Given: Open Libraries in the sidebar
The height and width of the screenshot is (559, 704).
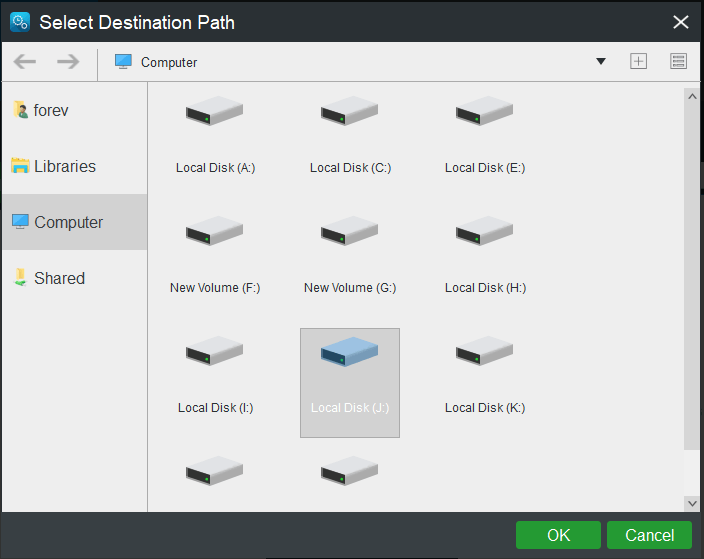Looking at the screenshot, I should (74, 166).
